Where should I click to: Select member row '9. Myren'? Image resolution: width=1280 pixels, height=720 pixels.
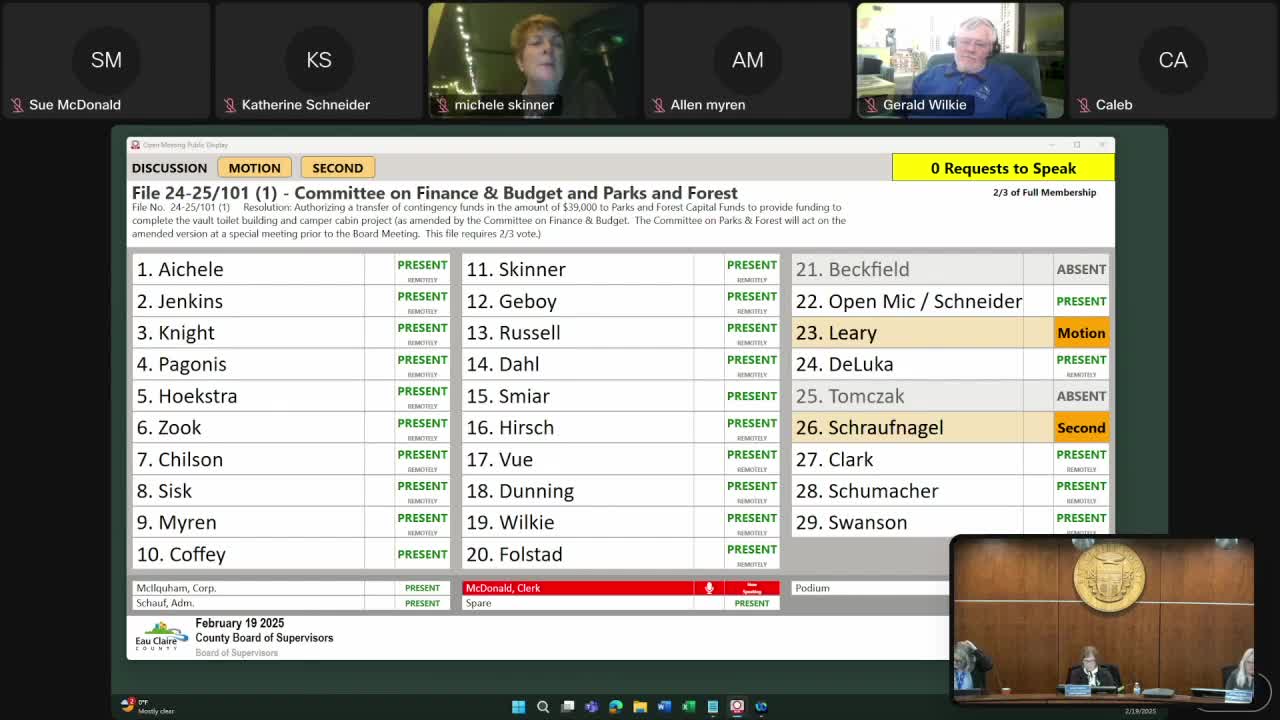pos(291,523)
